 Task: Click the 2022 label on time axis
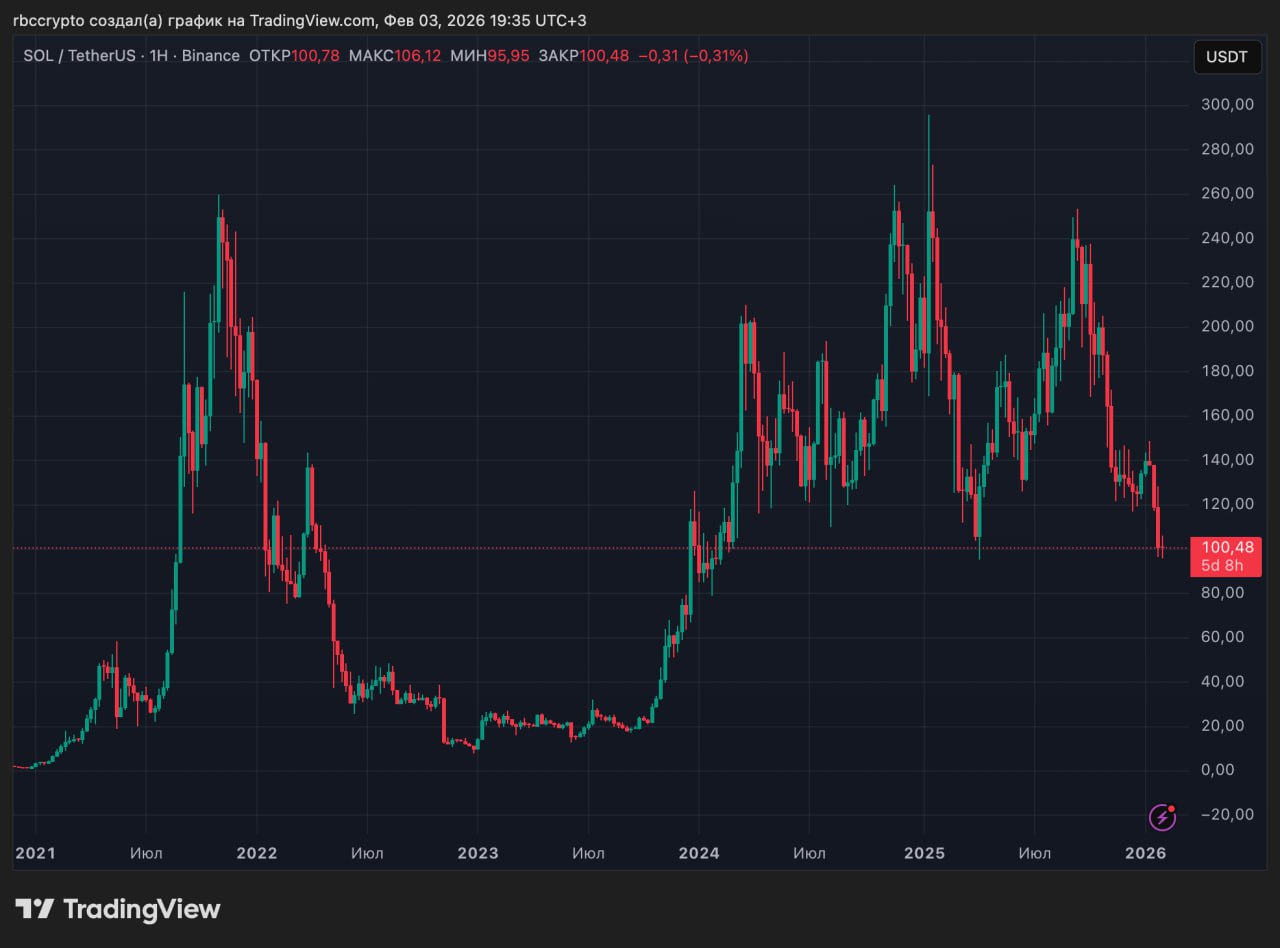(x=257, y=853)
